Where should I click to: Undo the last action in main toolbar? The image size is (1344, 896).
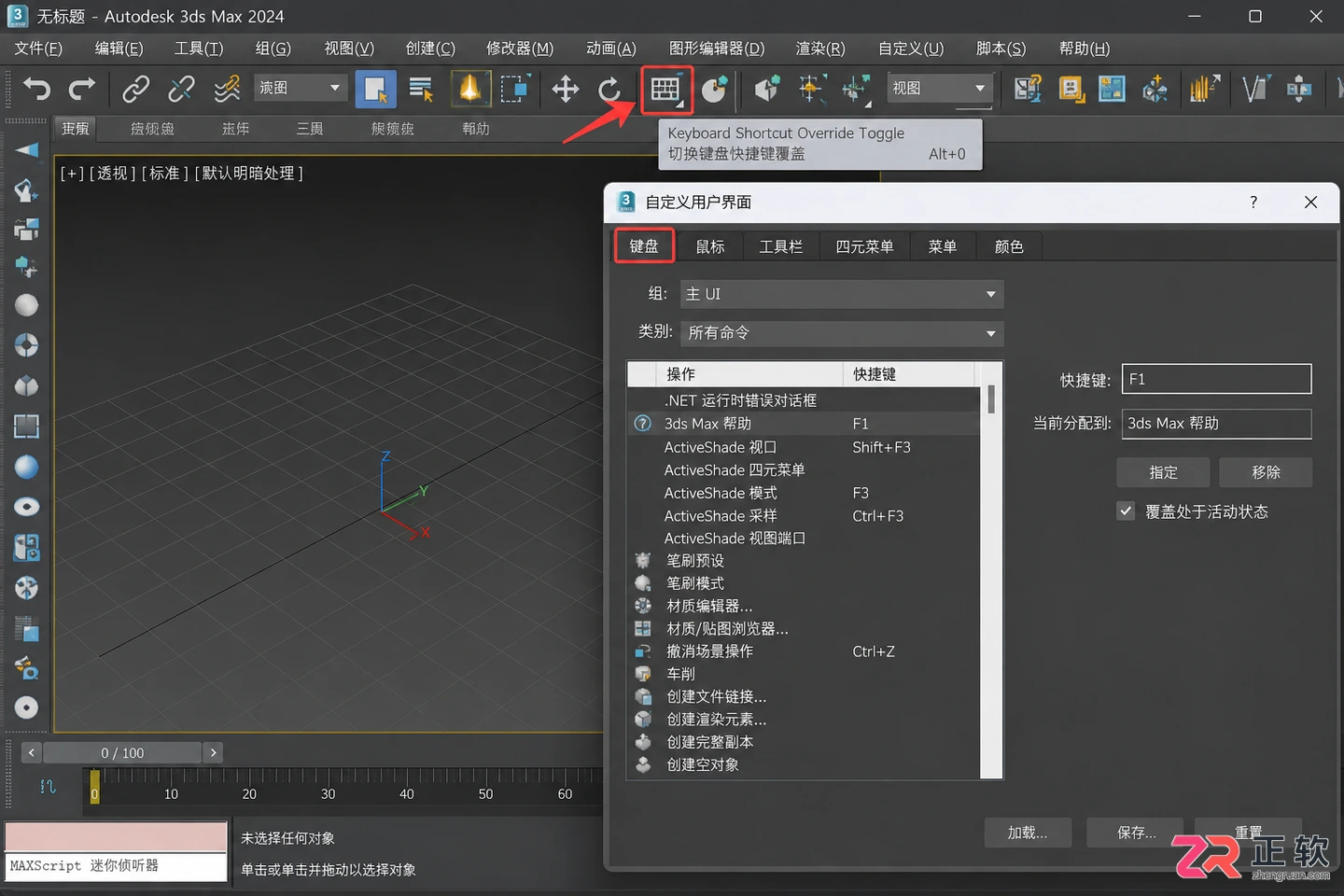coord(36,89)
